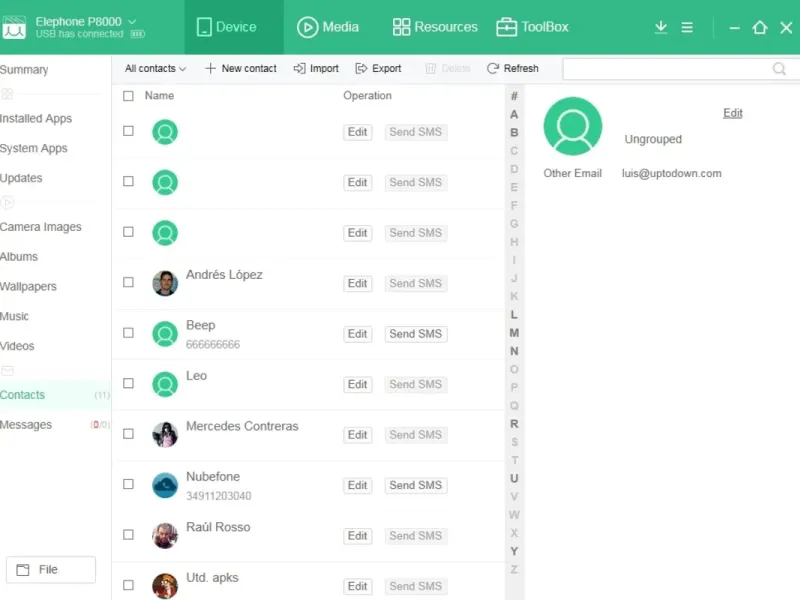Open Messages in sidebar
Image resolution: width=800 pixels, height=600 pixels.
click(x=55, y=424)
